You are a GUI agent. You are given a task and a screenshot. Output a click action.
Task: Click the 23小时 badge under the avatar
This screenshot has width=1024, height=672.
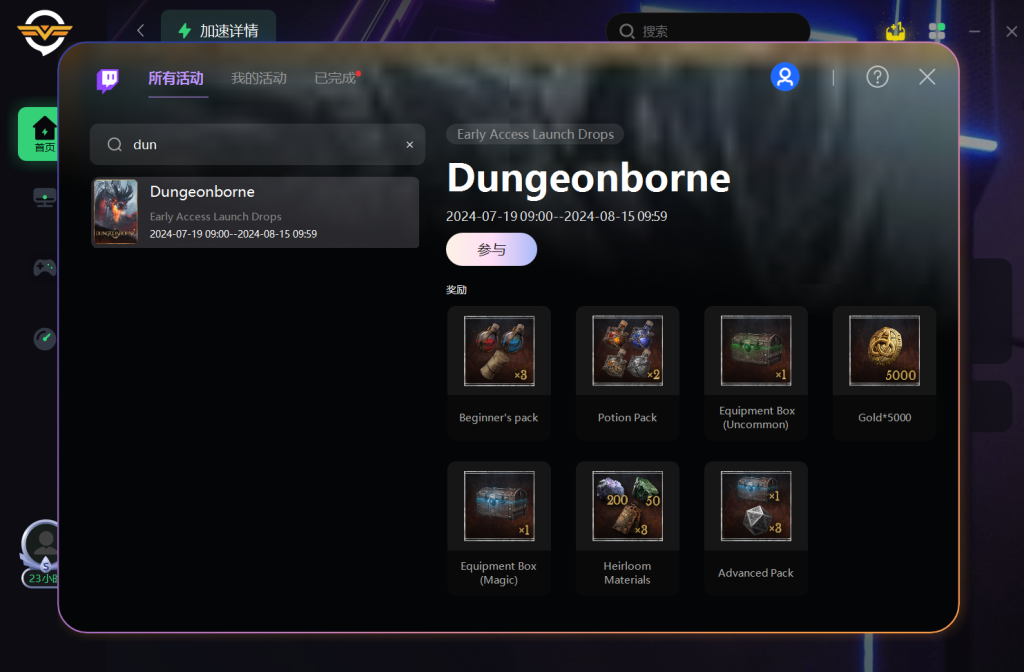pos(42,578)
